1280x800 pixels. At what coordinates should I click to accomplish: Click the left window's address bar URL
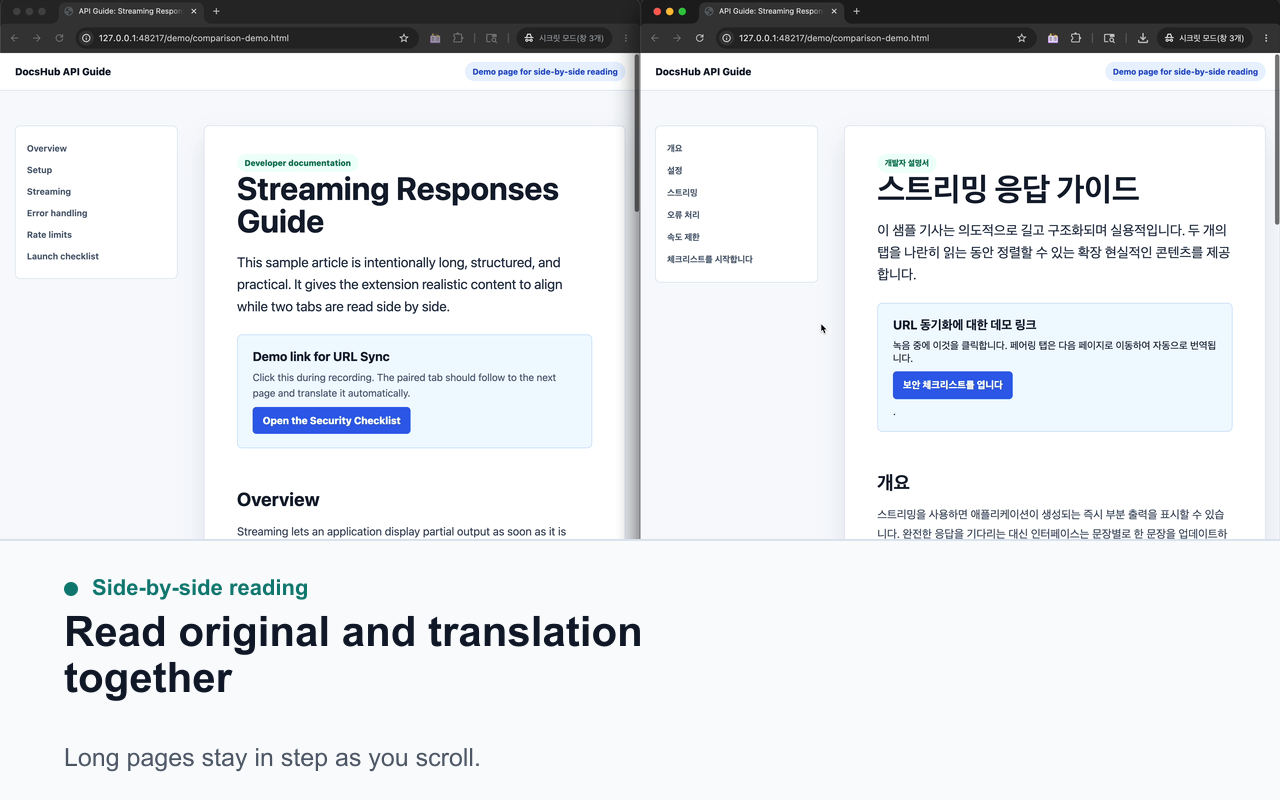pyautogui.click(x=194, y=38)
